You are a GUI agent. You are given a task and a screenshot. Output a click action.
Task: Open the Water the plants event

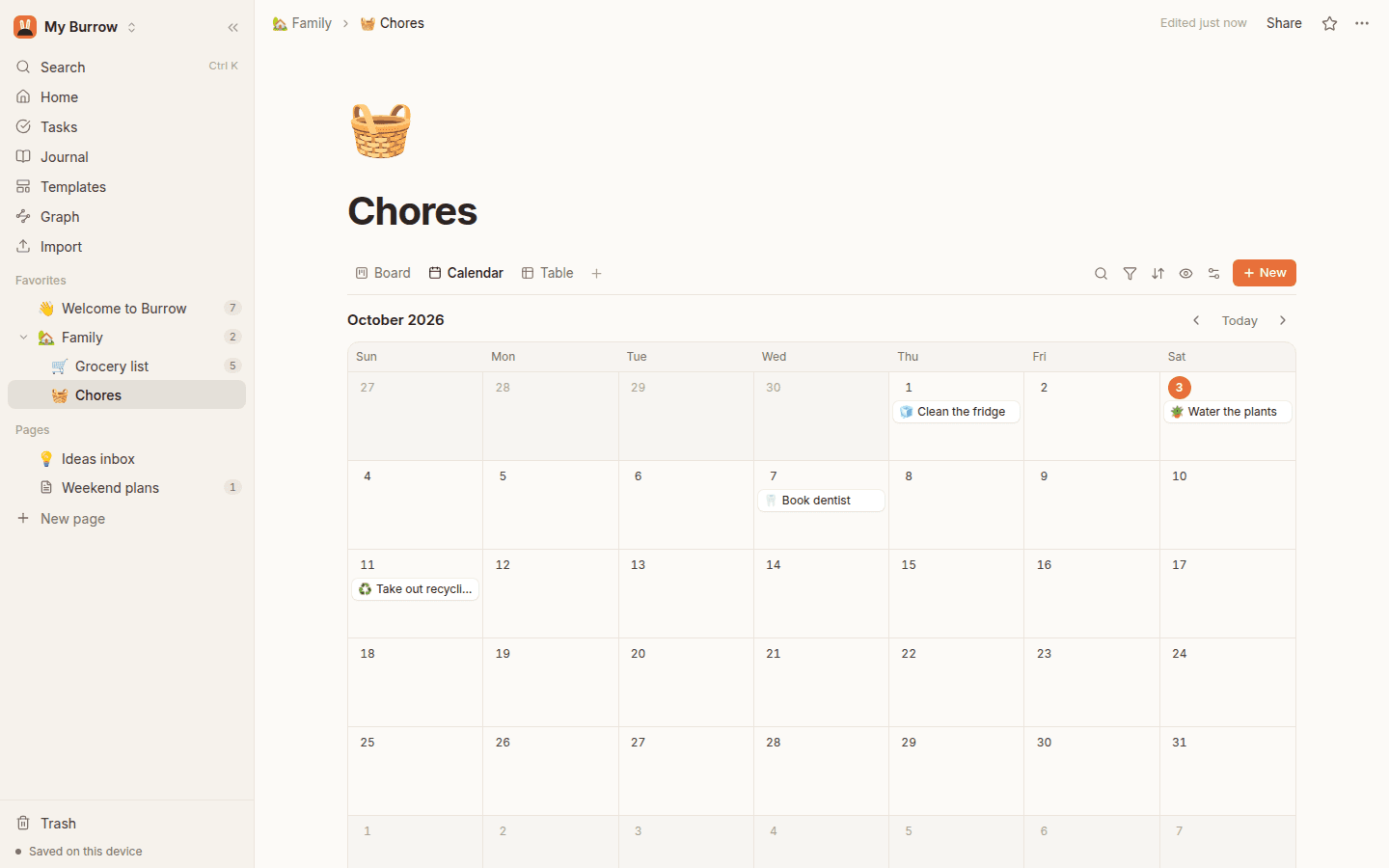[1227, 412]
